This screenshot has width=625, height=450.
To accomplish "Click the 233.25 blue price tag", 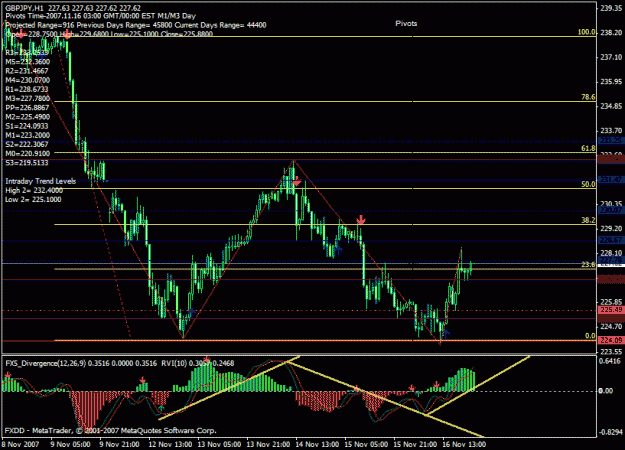I will point(611,140).
